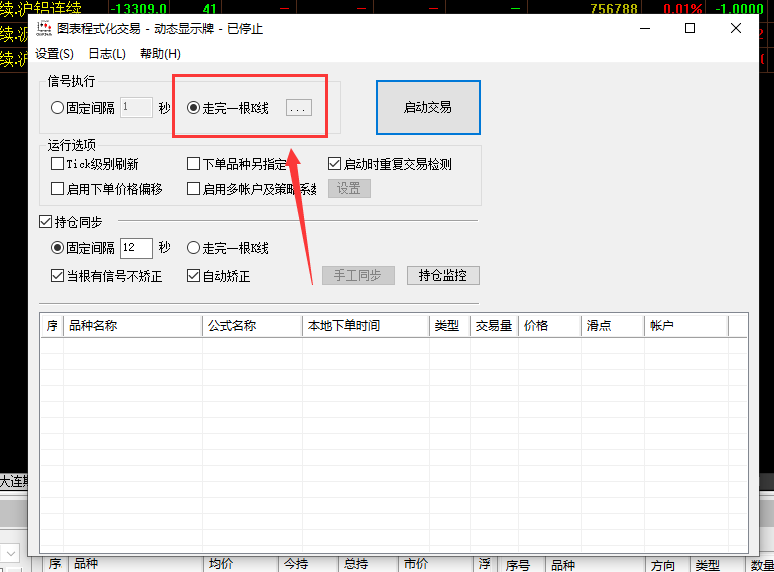Click the app icon in title bar

(44, 28)
